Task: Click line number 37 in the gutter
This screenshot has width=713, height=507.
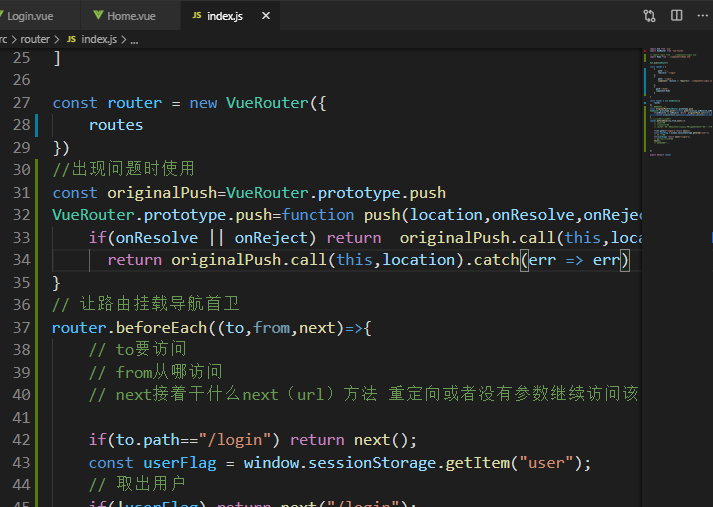Action: [21, 327]
